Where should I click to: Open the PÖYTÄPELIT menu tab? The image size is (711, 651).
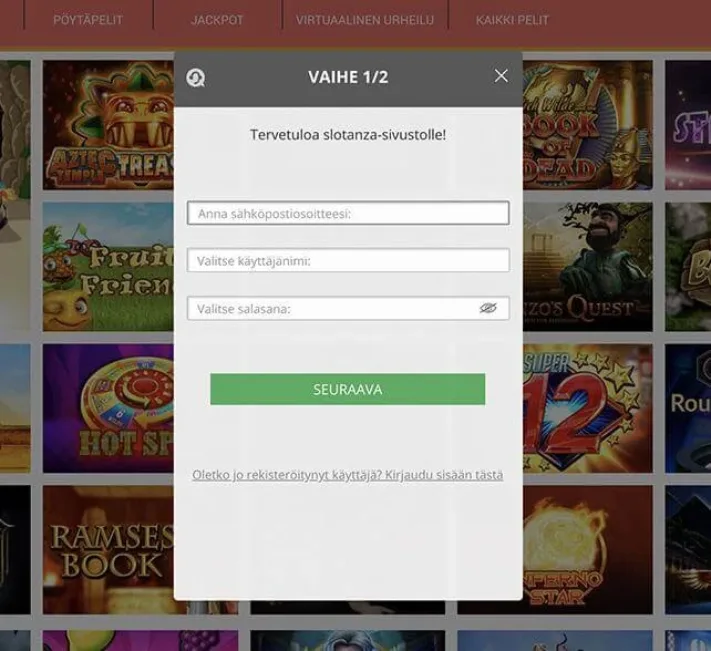(88, 20)
